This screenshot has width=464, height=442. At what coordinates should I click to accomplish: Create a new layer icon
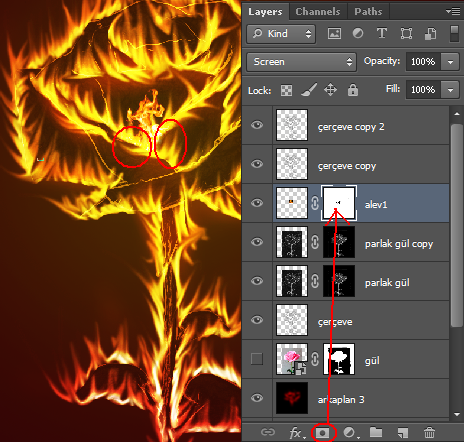pyautogui.click(x=403, y=433)
